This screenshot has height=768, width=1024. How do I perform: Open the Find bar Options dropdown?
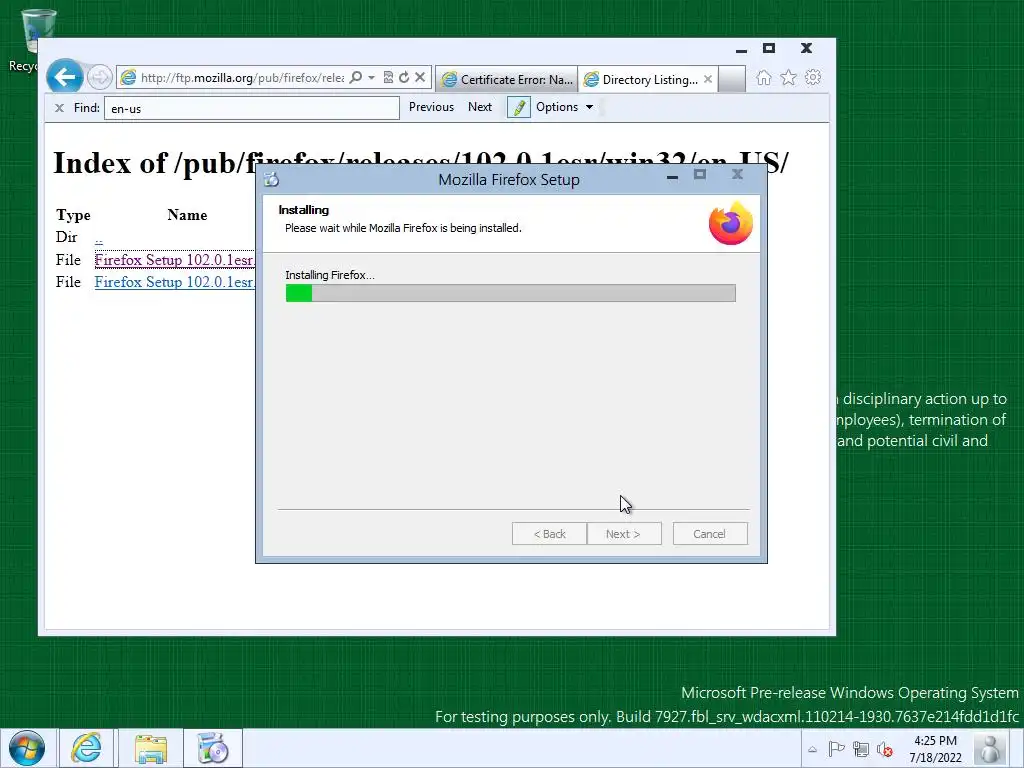[x=564, y=107]
